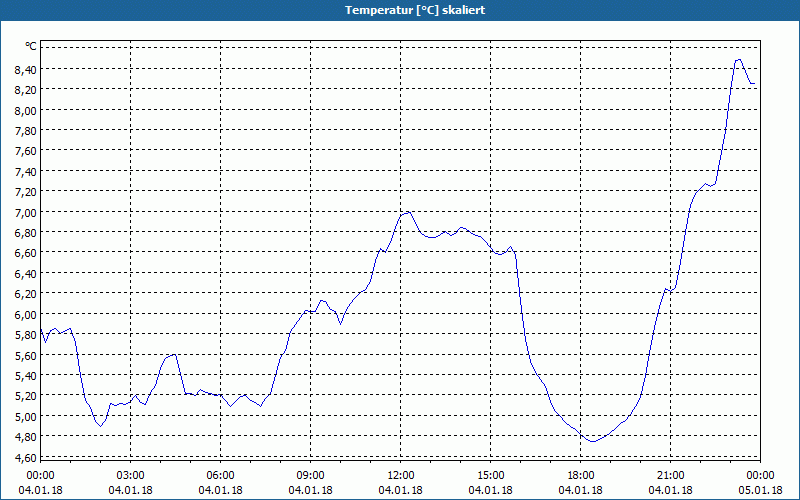Select the 8,00 y-axis label

click(26, 110)
